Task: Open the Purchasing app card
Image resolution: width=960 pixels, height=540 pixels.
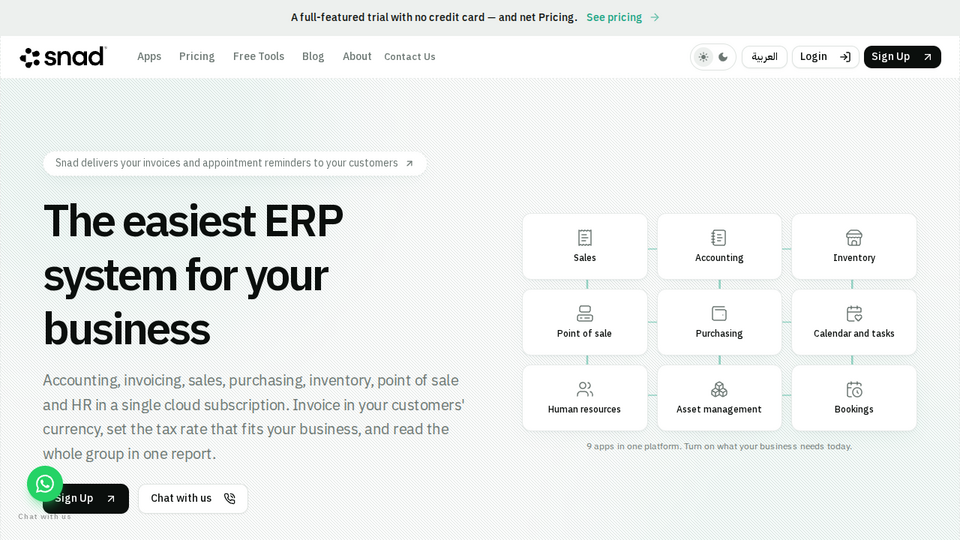Action: point(719,322)
